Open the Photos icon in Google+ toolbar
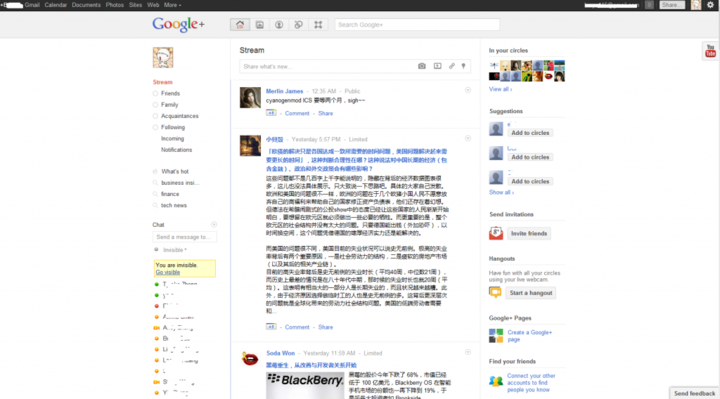 (259, 25)
